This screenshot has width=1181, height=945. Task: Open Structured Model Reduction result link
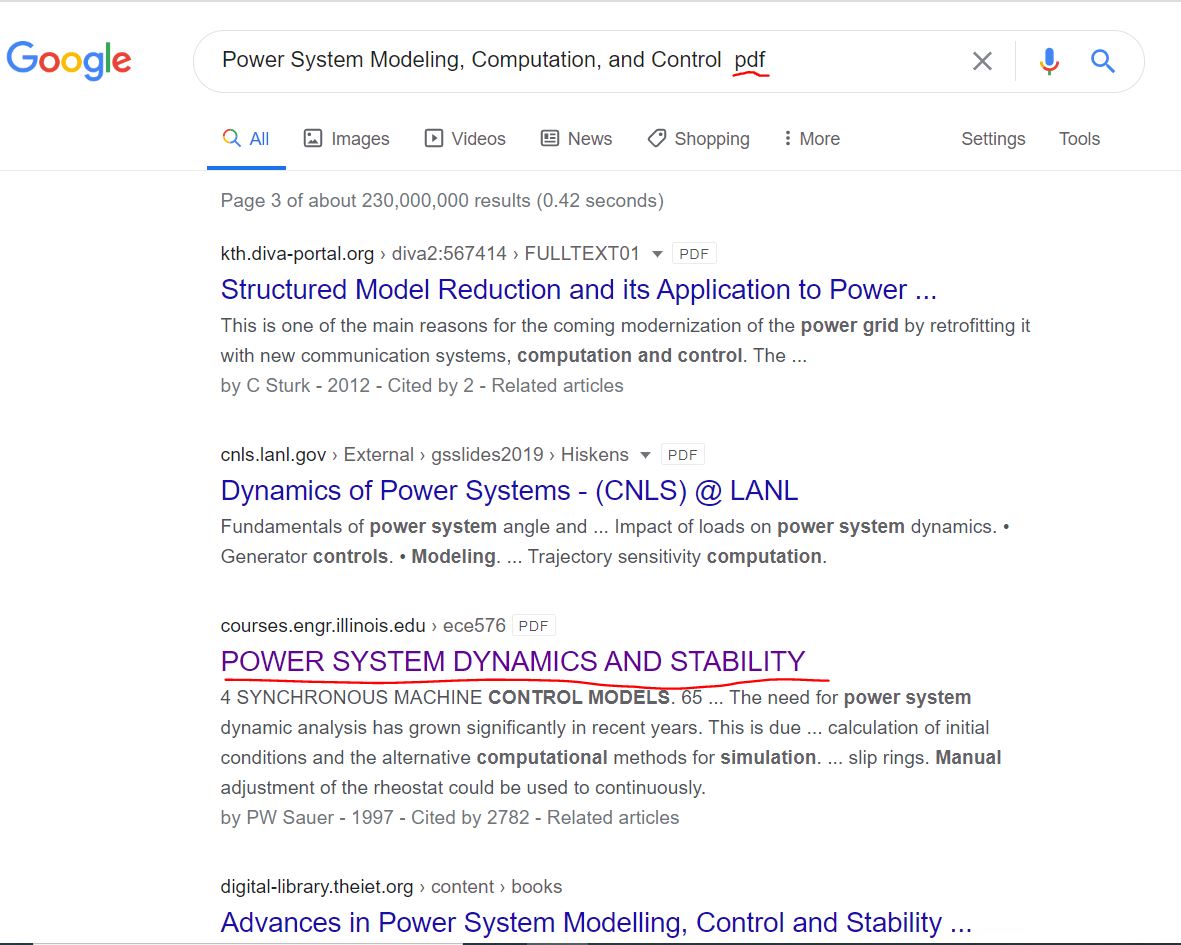click(578, 290)
